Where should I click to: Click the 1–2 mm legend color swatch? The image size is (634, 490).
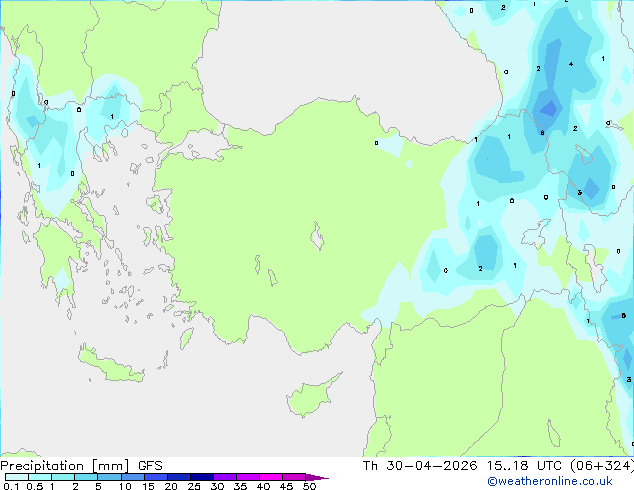(63, 477)
